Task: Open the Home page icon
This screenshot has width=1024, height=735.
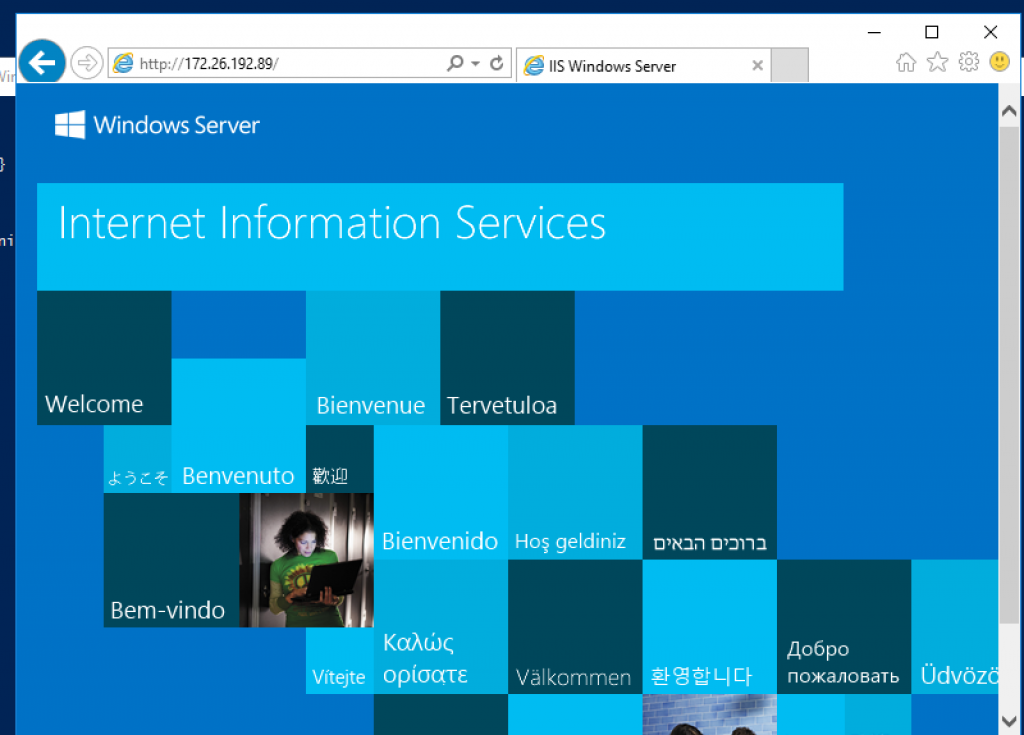Action: pyautogui.click(x=906, y=62)
